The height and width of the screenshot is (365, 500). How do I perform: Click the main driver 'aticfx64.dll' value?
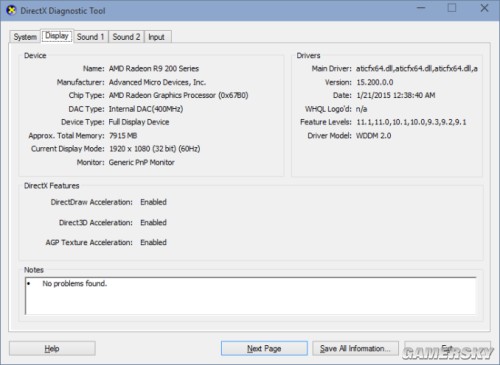point(417,69)
